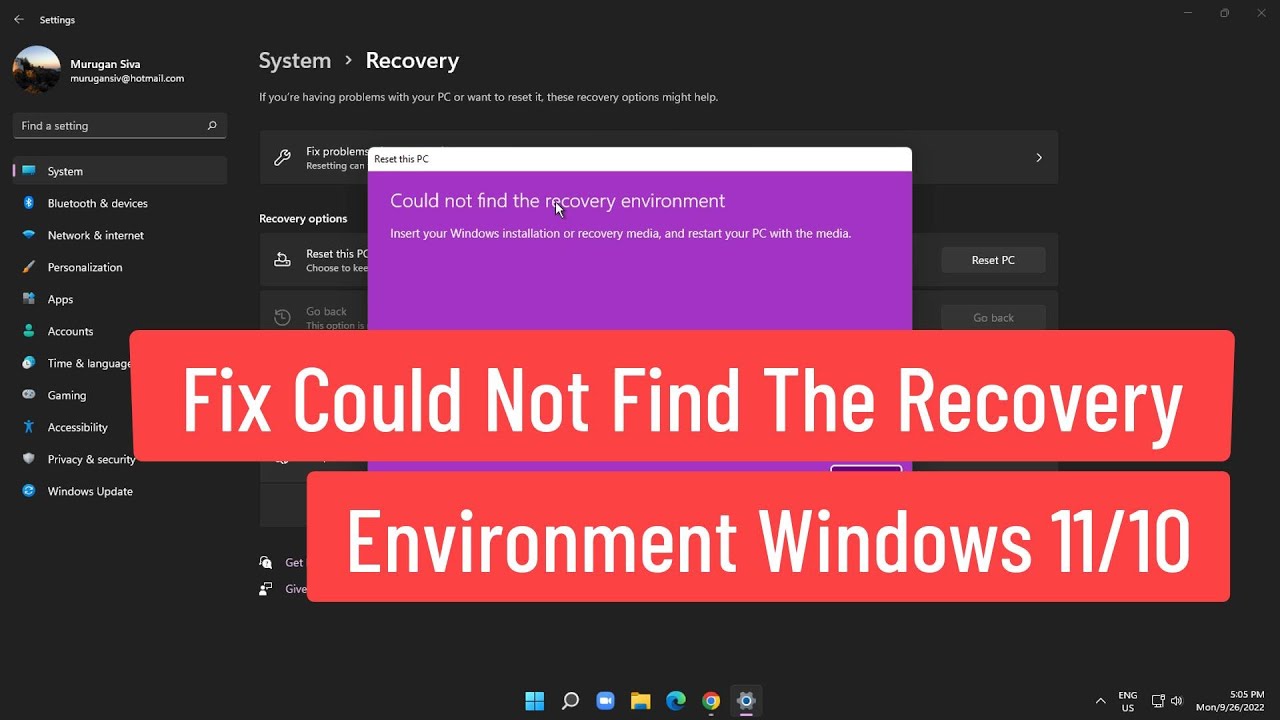Viewport: 1280px width, 720px height.
Task: Click the Apps grid icon in the sidebar
Action: [28, 299]
